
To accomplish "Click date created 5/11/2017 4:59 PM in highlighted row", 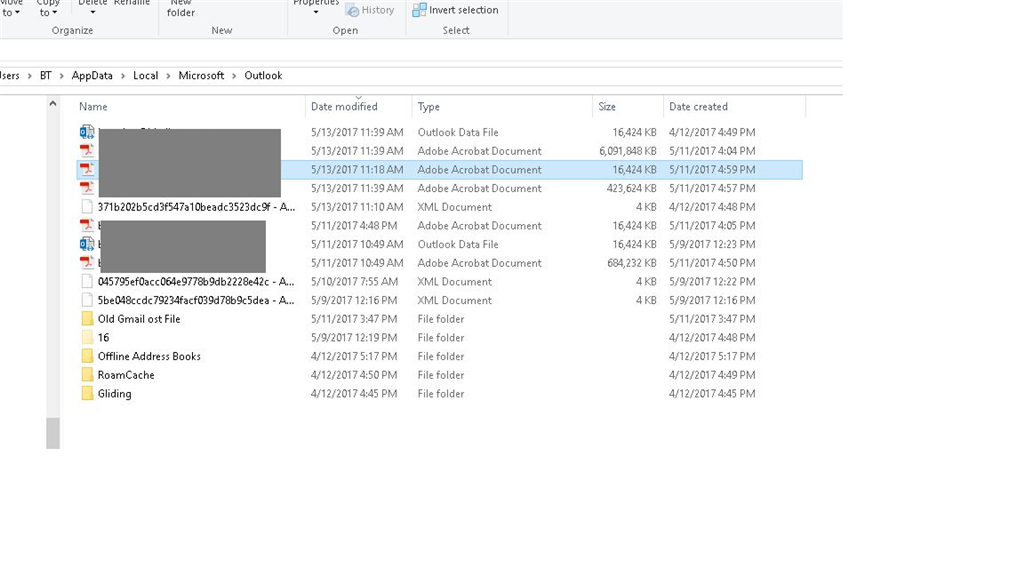I will [712, 170].
